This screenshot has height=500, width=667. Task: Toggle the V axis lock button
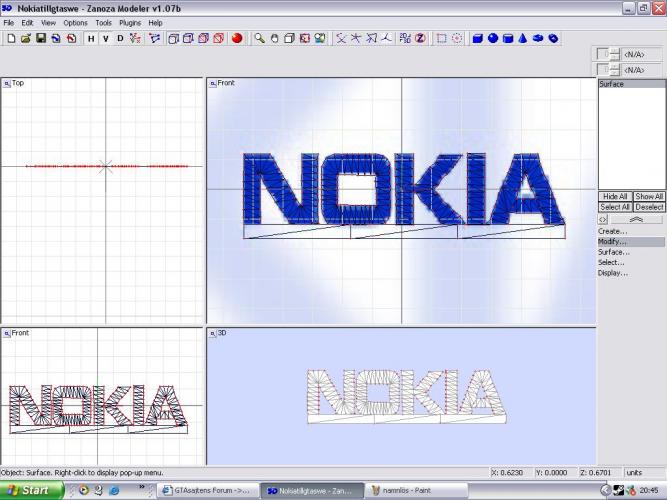tap(106, 39)
